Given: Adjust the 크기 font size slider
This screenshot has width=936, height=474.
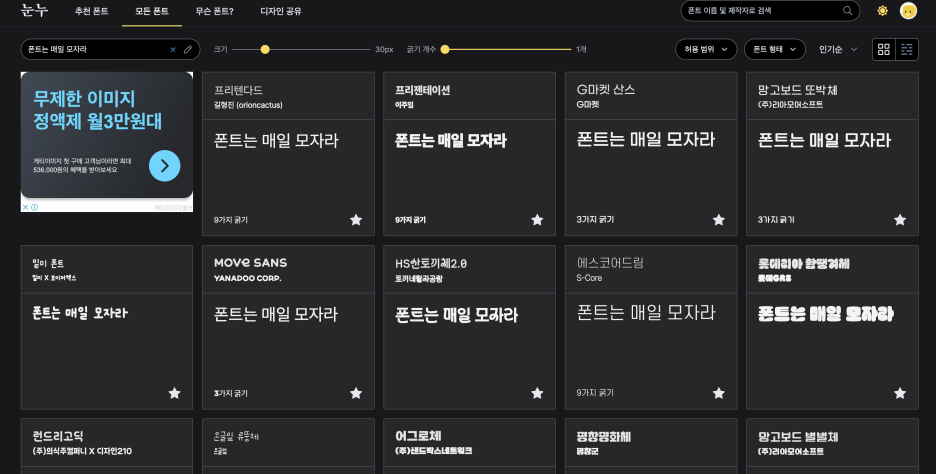Looking at the screenshot, I should (x=265, y=50).
